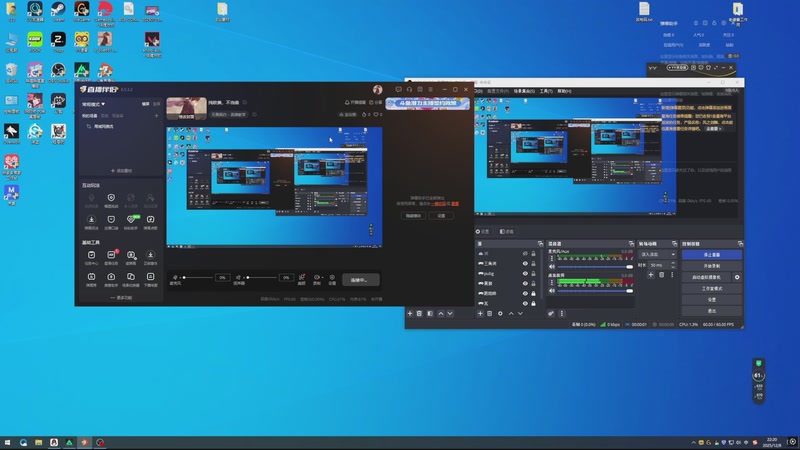Image resolution: width=800 pixels, height=450 pixels.
Task: Click the connecting button in streaming app
Action: 360,280
